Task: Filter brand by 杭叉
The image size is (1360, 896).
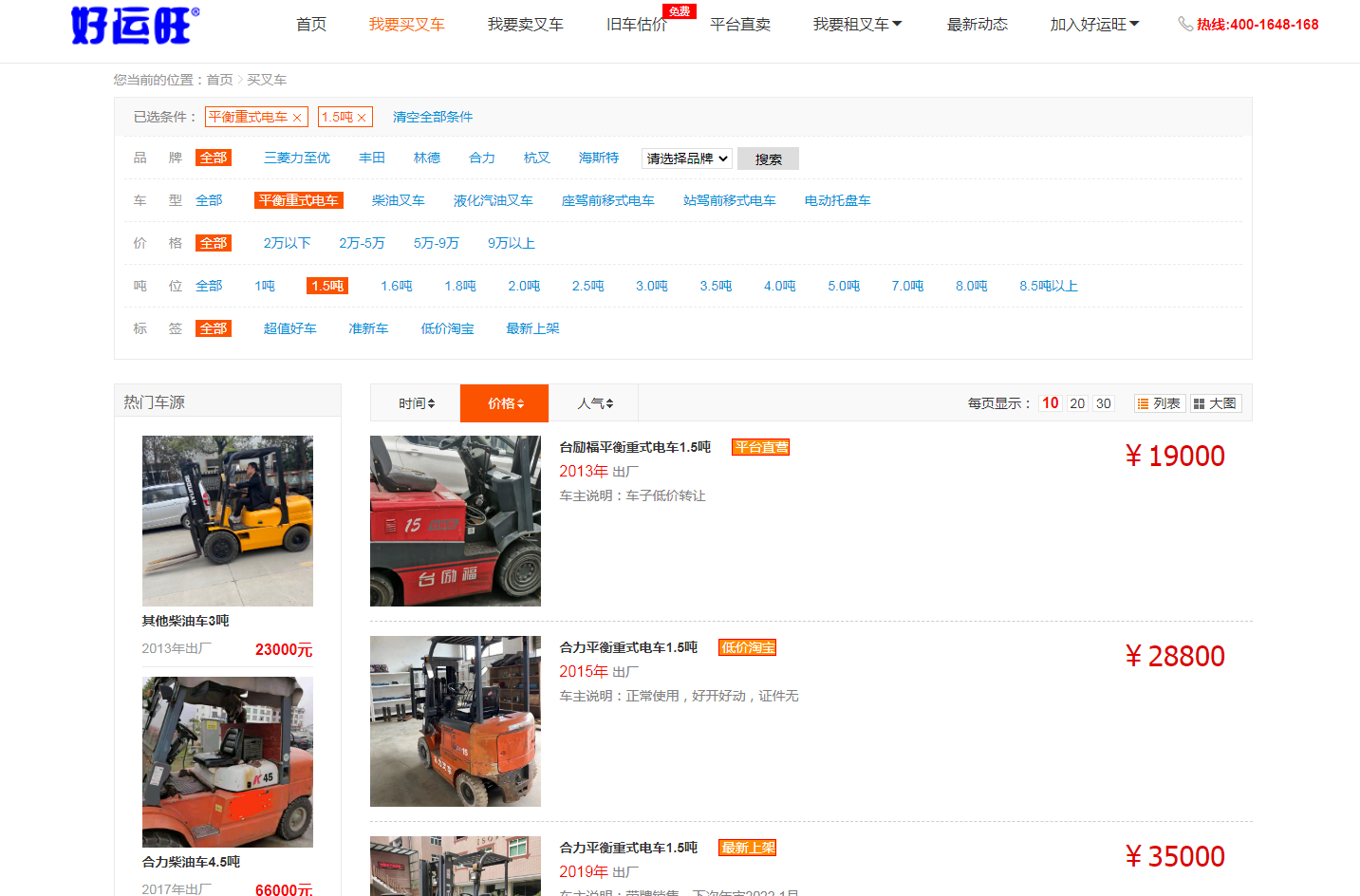Action: pos(537,158)
